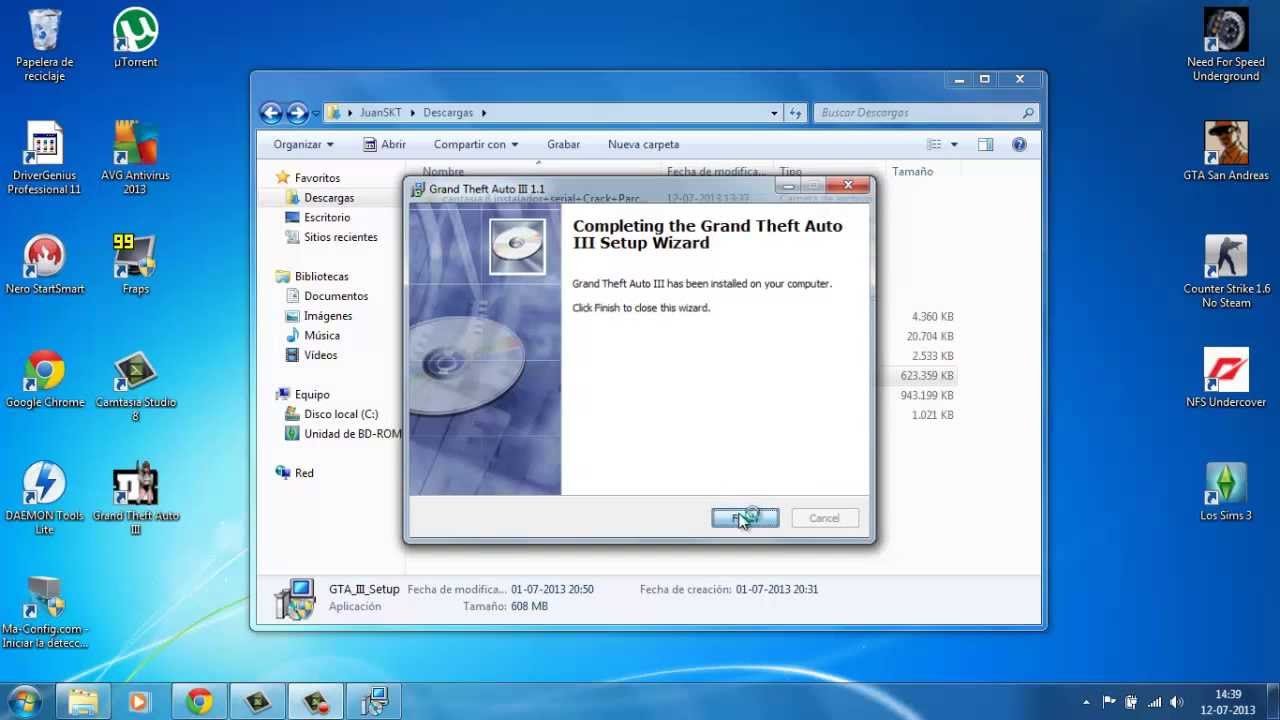This screenshot has width=1280, height=720.
Task: Open the Ma-Config.com desktop shortcut
Action: pos(45,612)
